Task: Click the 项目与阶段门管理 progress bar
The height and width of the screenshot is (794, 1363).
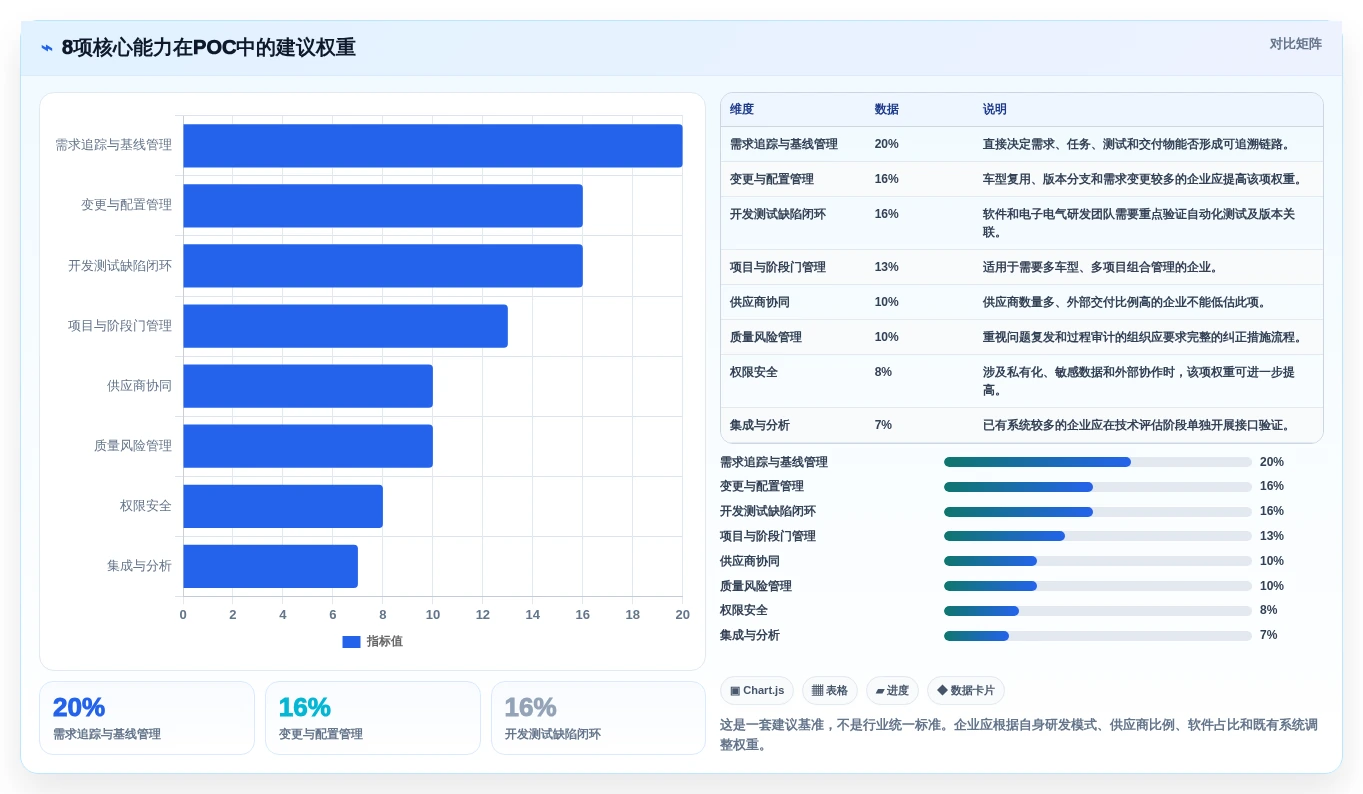Action: coord(1098,536)
